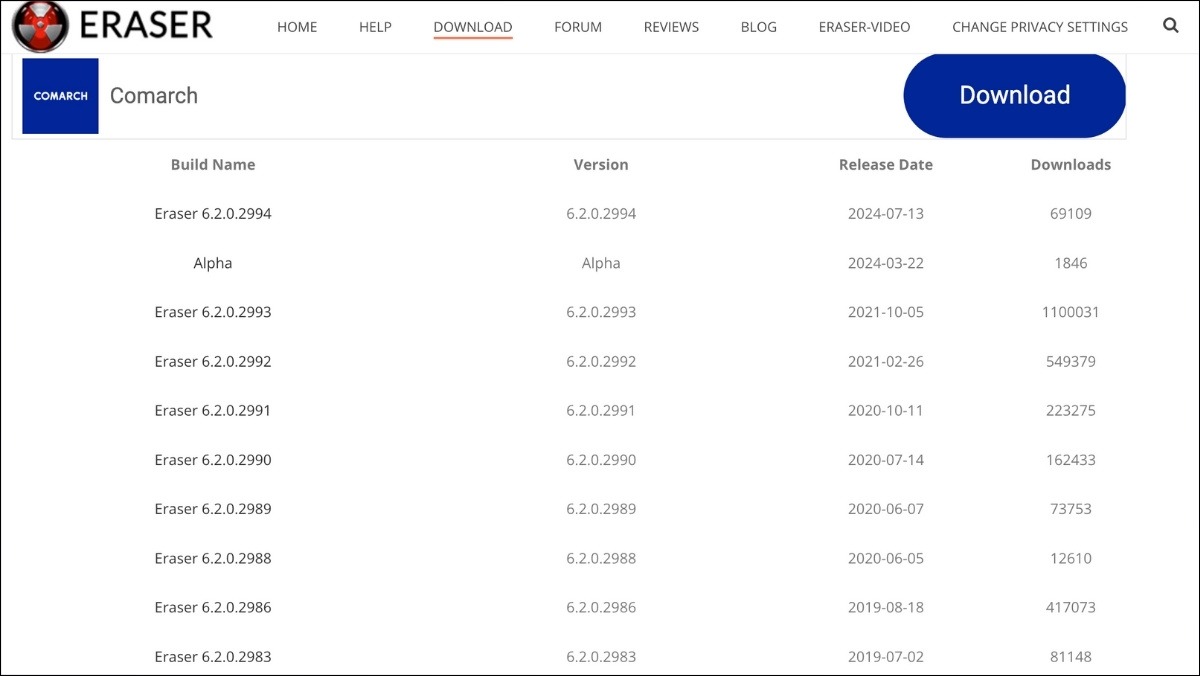Download build Eraser 6.2.0.2989

pyautogui.click(x=213, y=509)
